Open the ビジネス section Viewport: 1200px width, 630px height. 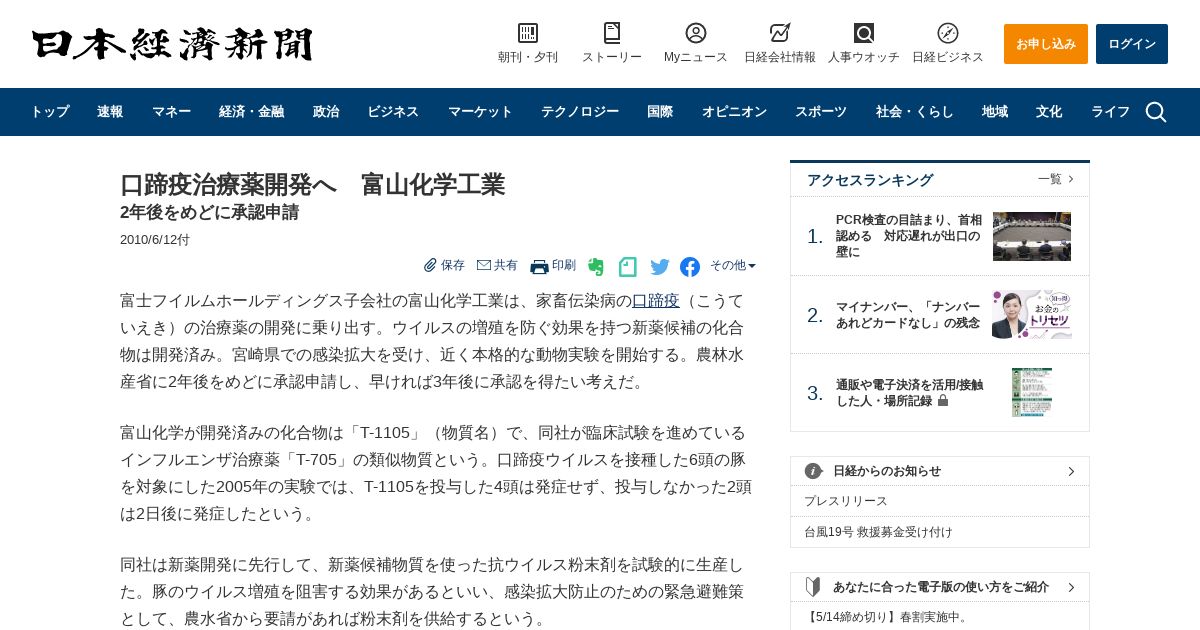(x=393, y=112)
